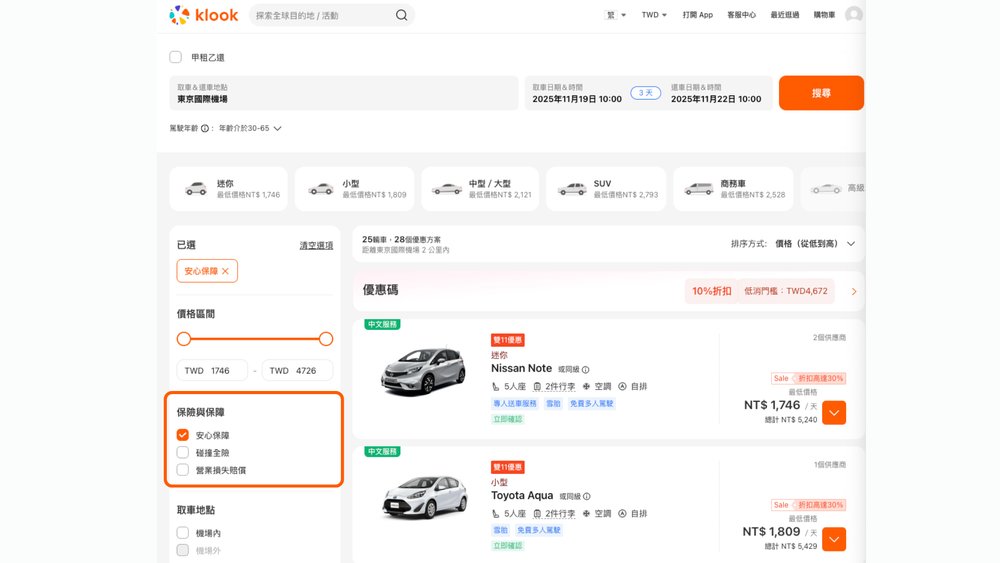Select the SUV car type tab
Image resolution: width=1000 pixels, height=563 pixels.
pyautogui.click(x=606, y=189)
